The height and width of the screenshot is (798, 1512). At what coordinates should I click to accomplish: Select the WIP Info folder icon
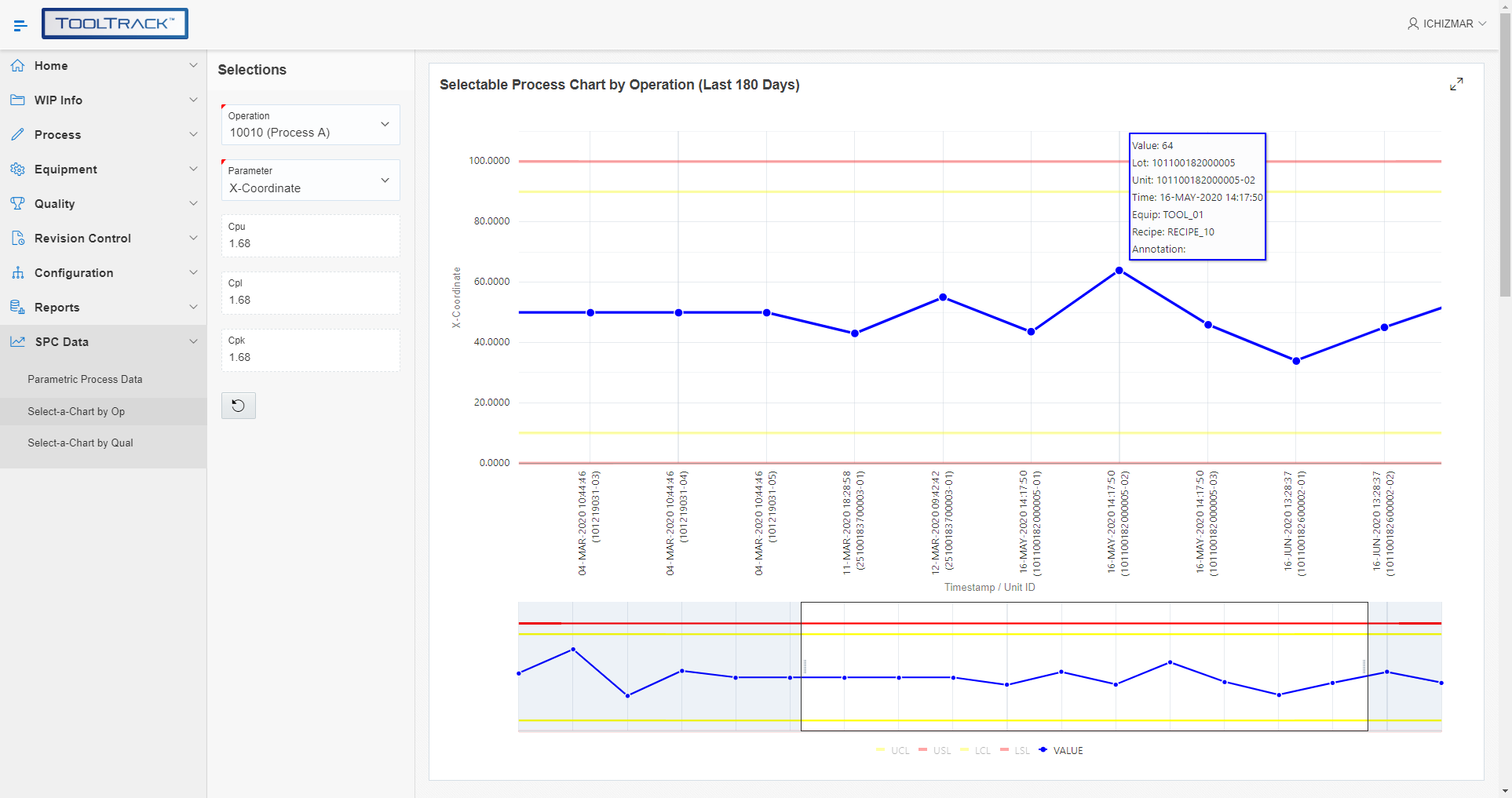pos(17,100)
